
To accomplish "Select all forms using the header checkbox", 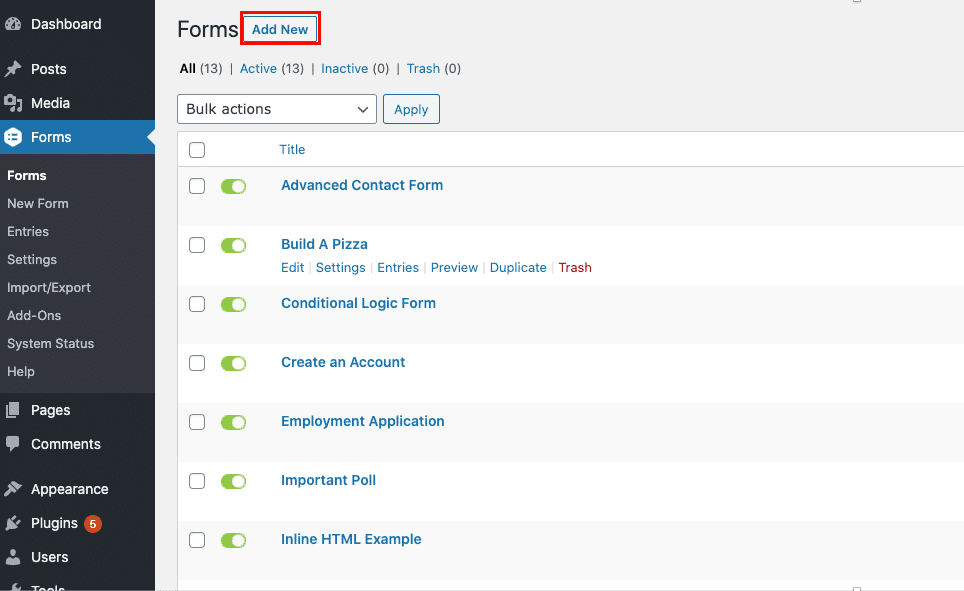I will [x=197, y=149].
